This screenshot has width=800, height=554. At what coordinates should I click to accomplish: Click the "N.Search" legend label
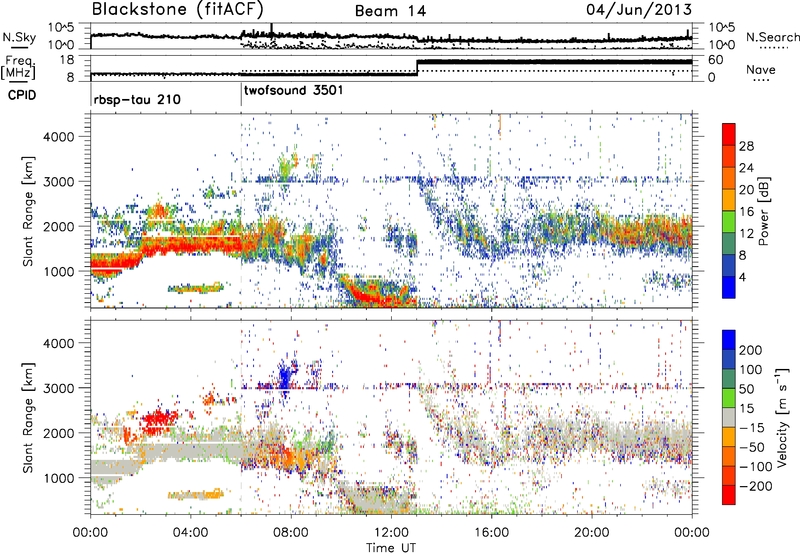[x=772, y=37]
